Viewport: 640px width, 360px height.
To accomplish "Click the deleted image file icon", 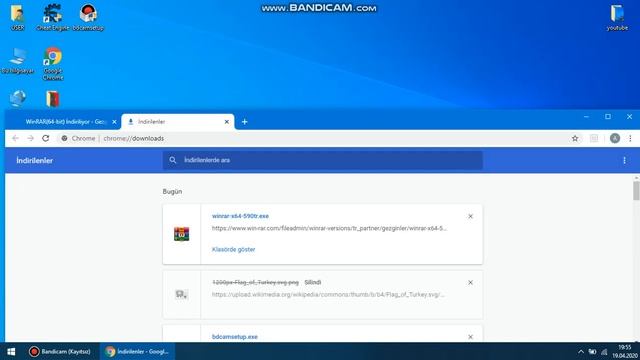I will pyautogui.click(x=182, y=294).
